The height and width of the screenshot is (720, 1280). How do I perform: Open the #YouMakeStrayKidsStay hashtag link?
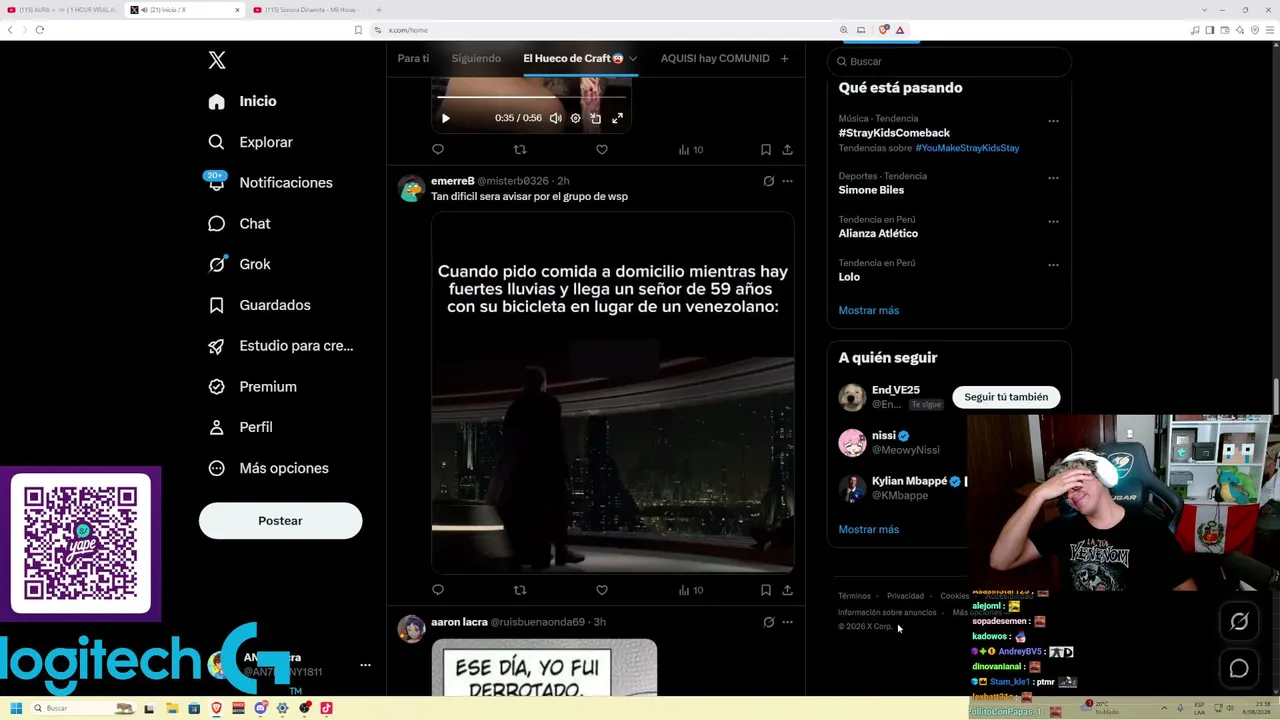[967, 148]
